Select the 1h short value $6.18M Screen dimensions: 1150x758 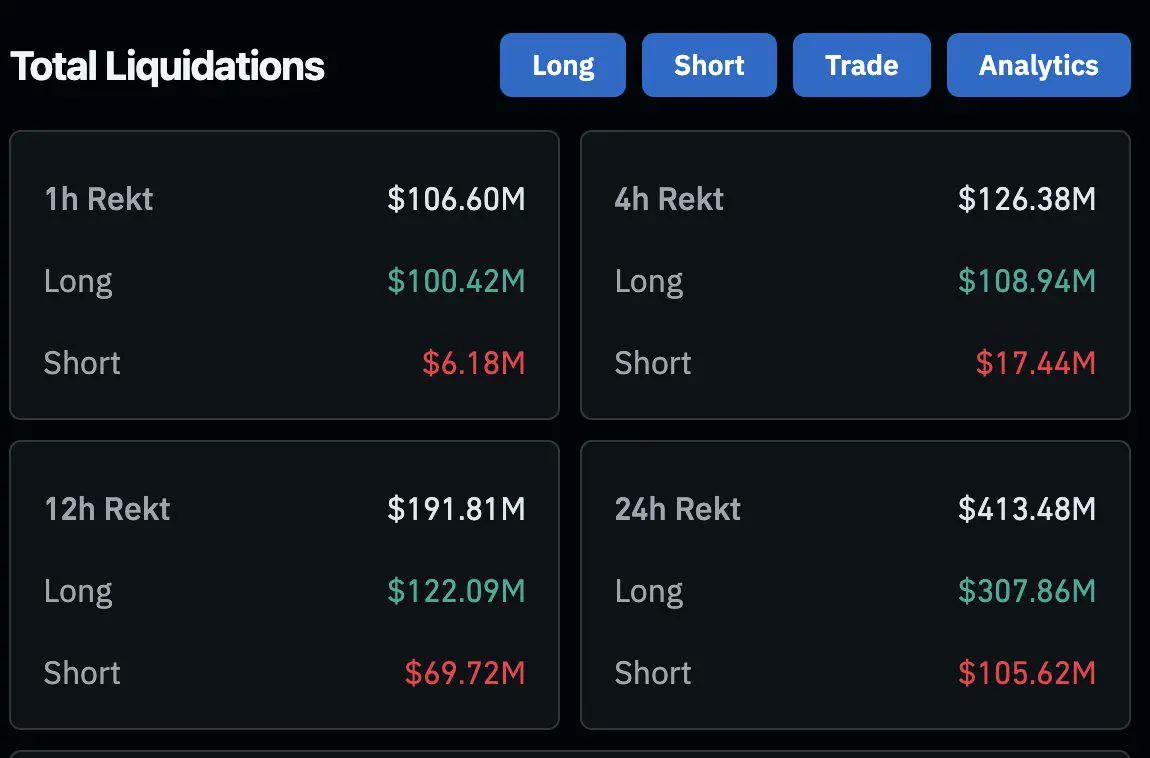click(473, 363)
